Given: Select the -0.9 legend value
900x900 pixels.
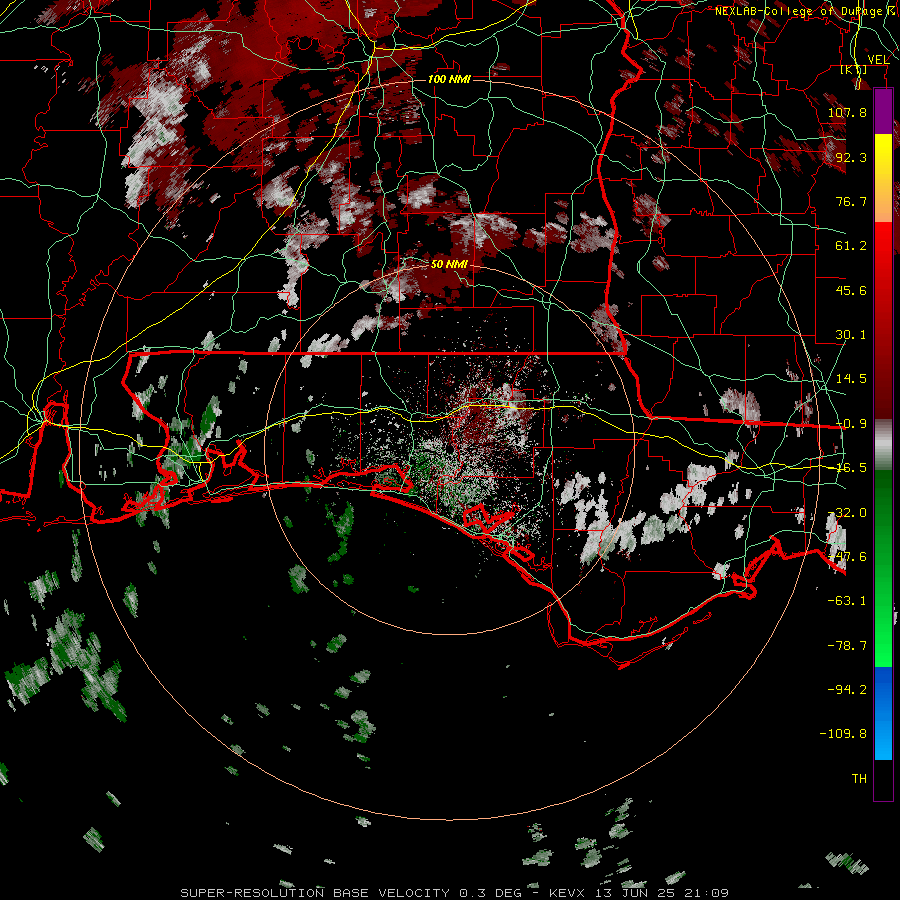Looking at the screenshot, I should [x=851, y=424].
